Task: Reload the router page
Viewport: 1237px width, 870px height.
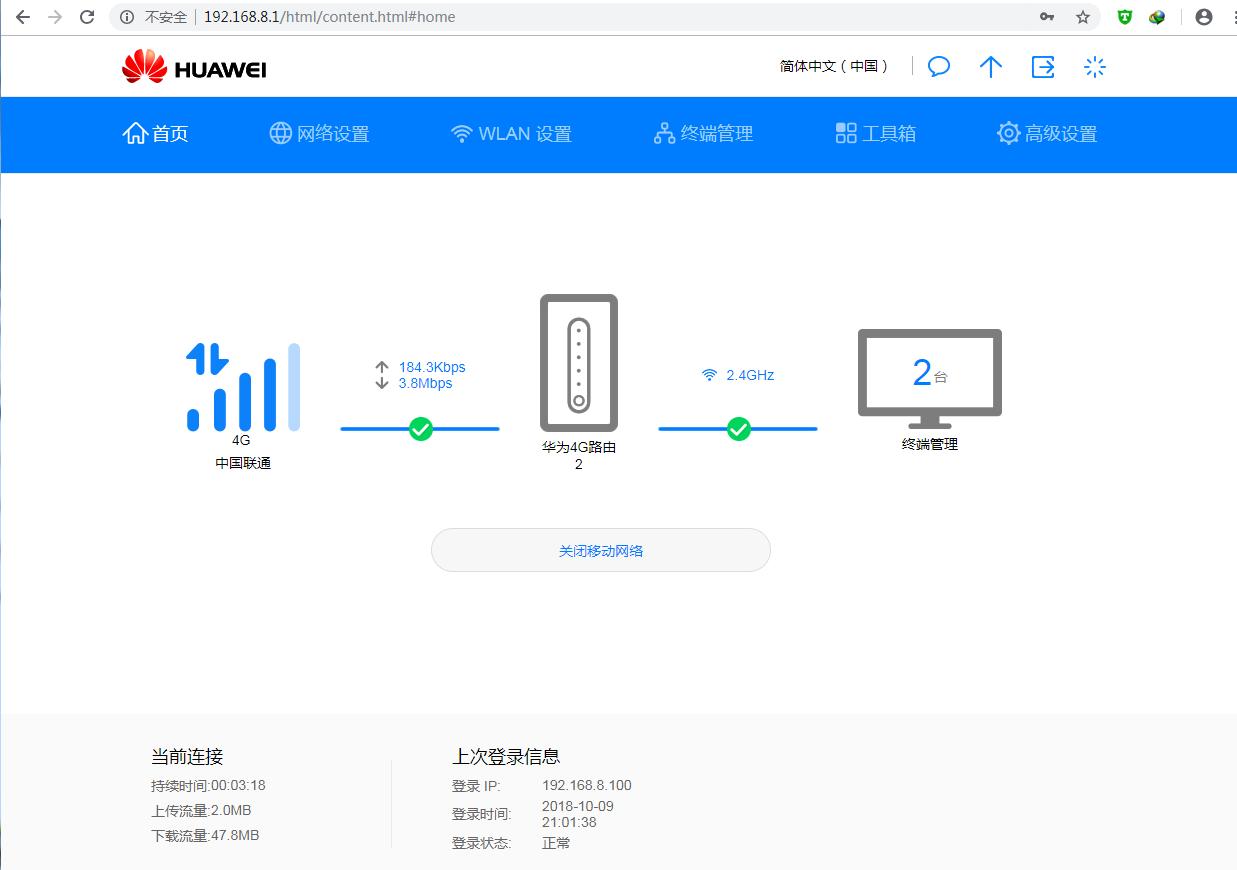Action: [87, 17]
